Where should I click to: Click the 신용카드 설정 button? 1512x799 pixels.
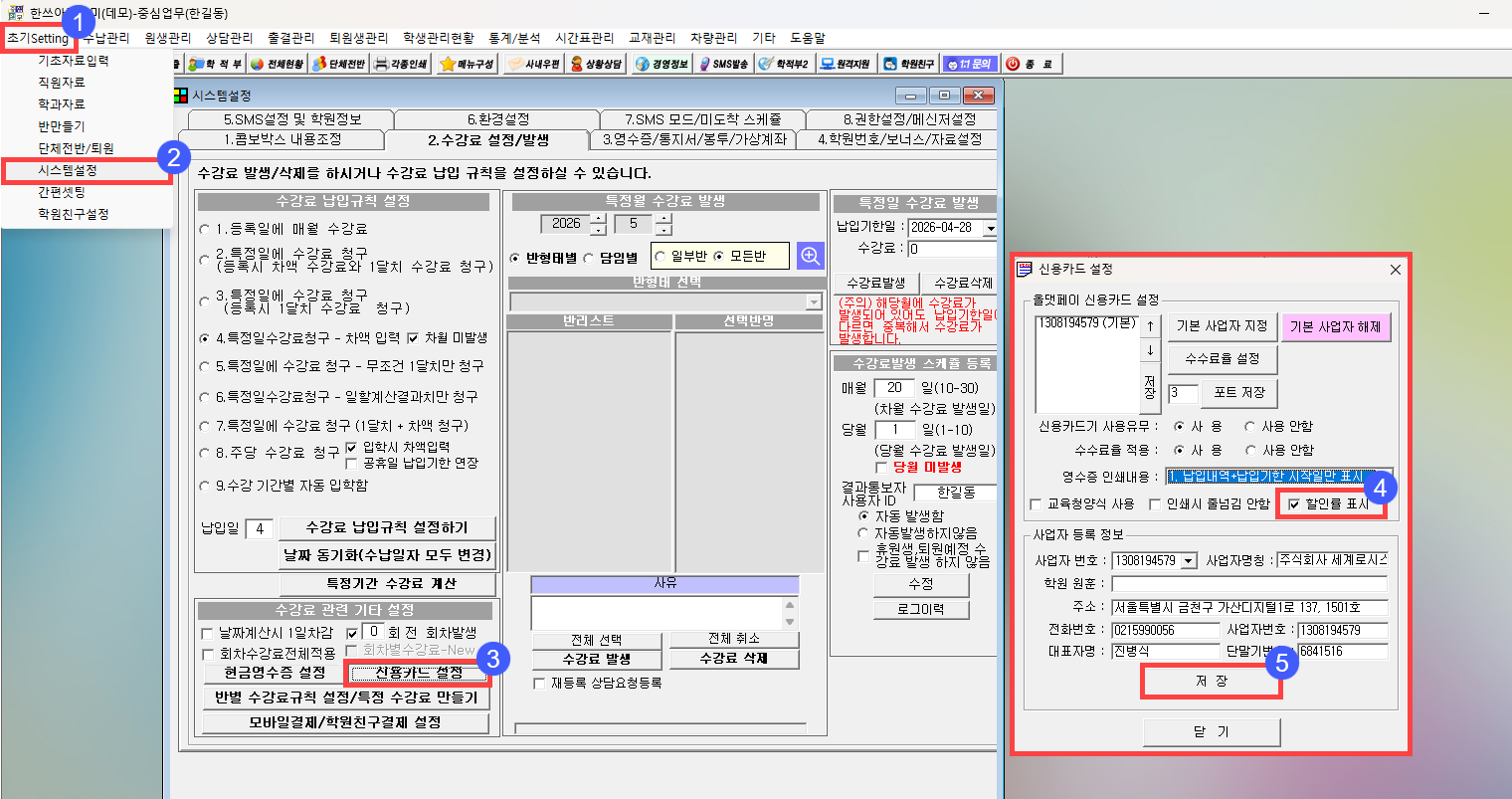click(418, 673)
